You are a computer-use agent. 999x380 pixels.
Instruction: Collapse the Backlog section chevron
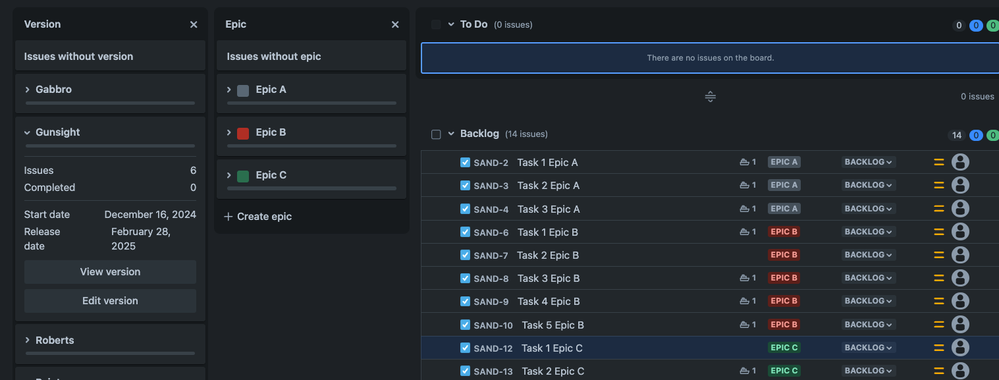451,135
